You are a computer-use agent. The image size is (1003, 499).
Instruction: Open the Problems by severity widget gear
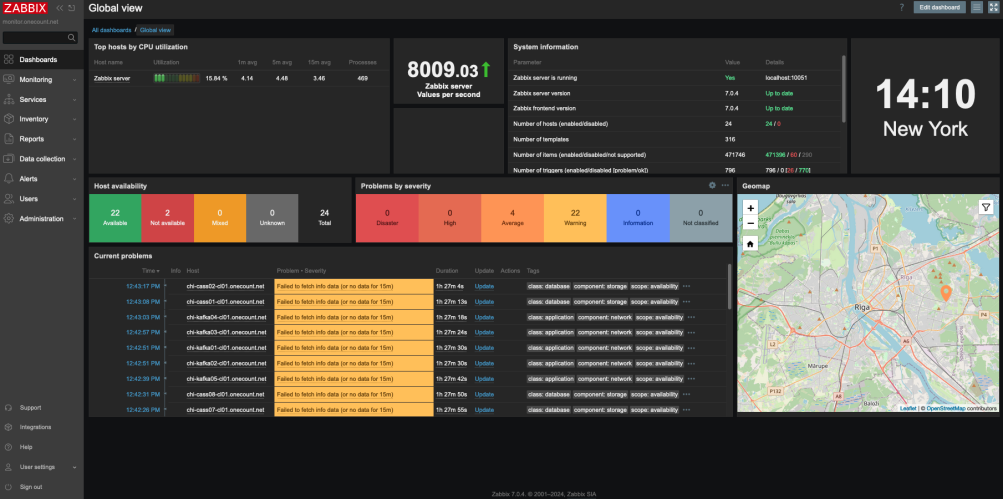point(712,186)
